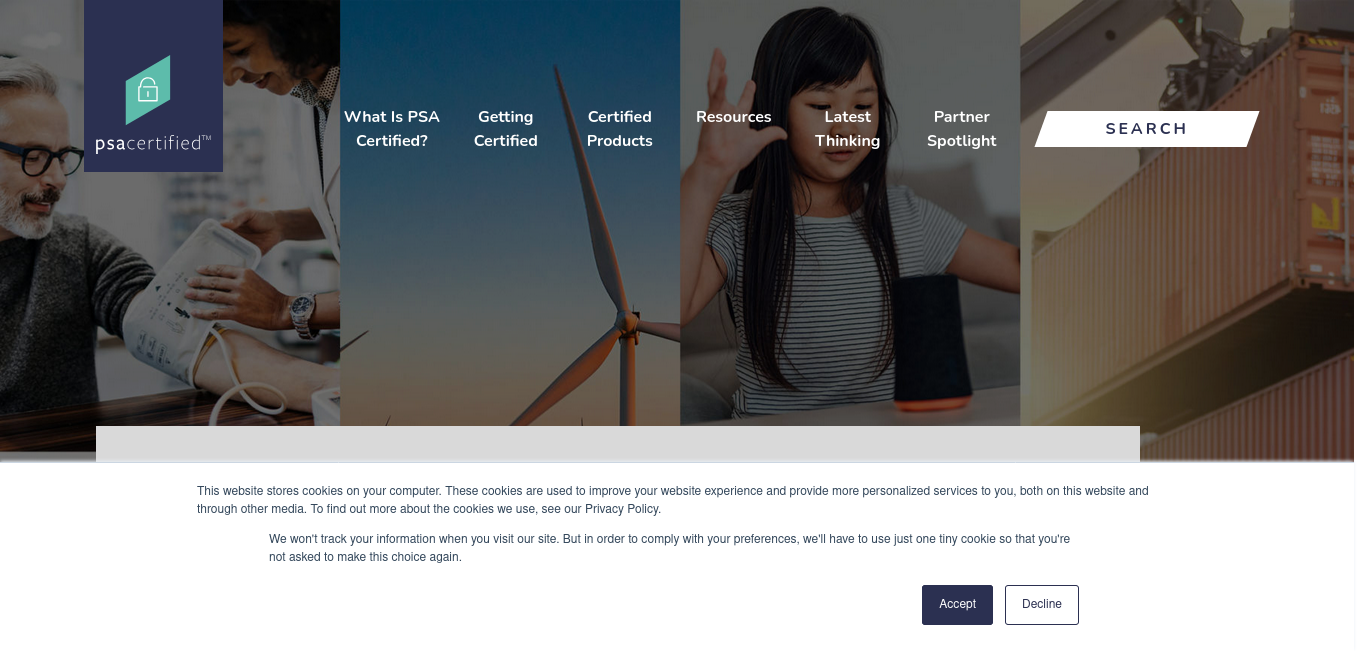Open the What Is PSA Certified? menu

pos(392,129)
